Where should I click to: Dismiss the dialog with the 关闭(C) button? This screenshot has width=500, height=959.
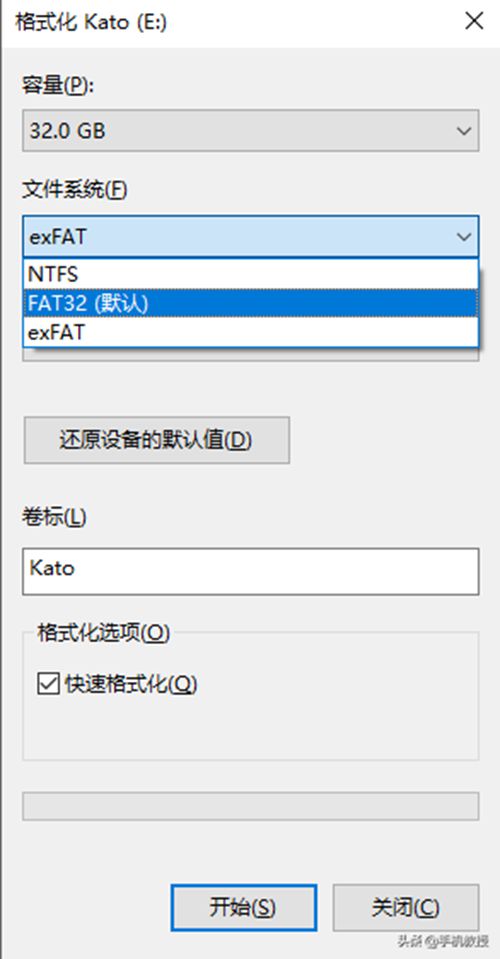pos(406,908)
